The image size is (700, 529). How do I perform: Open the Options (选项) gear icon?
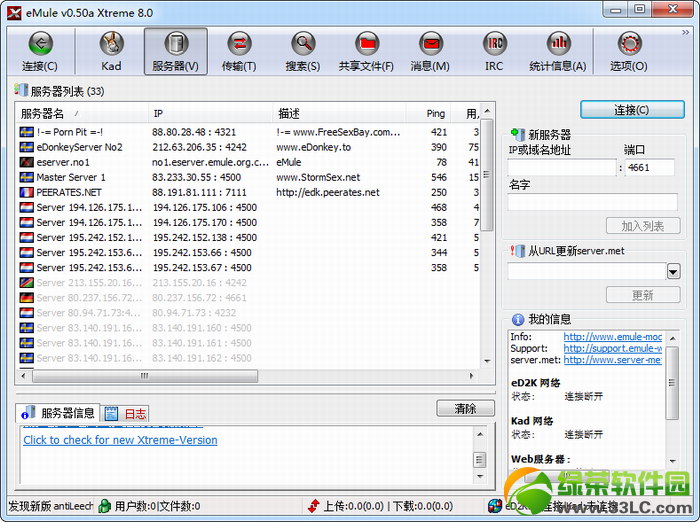[x=629, y=43]
